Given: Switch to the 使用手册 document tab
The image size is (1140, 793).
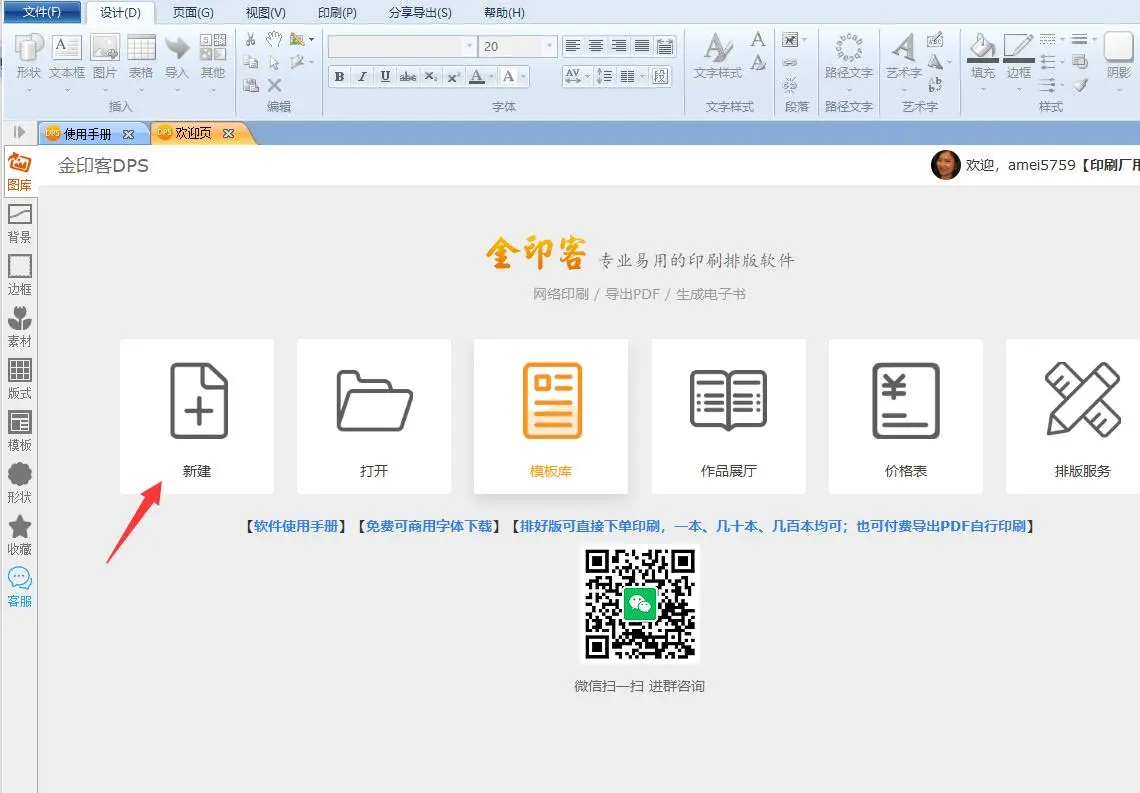Looking at the screenshot, I should [x=87, y=133].
